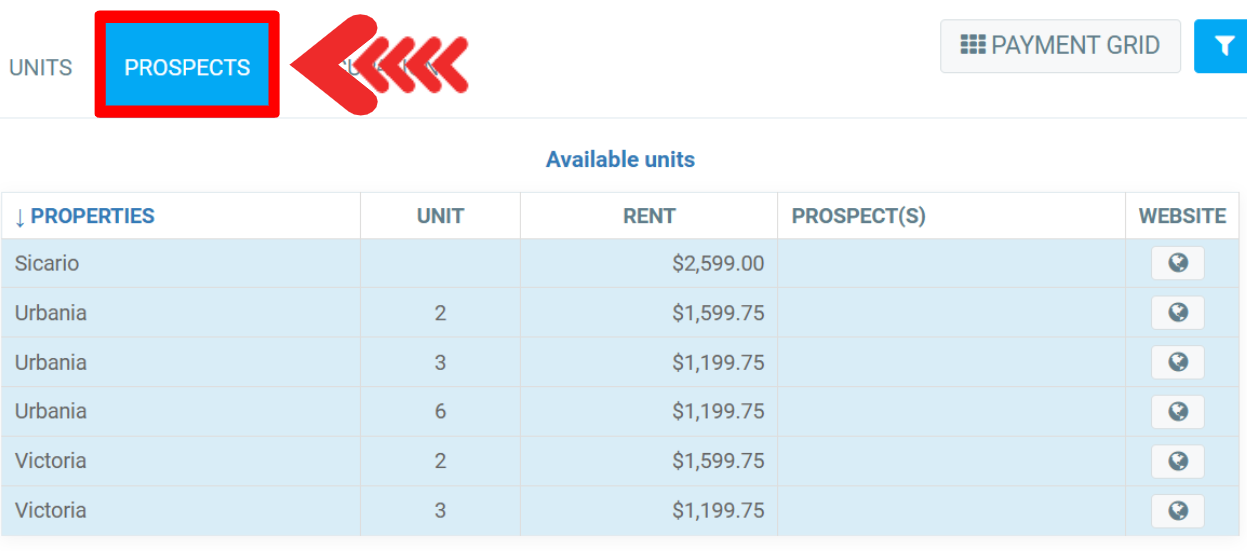This screenshot has height=551, width=1256.
Task: Open the filter funnel button
Action: tap(1224, 46)
